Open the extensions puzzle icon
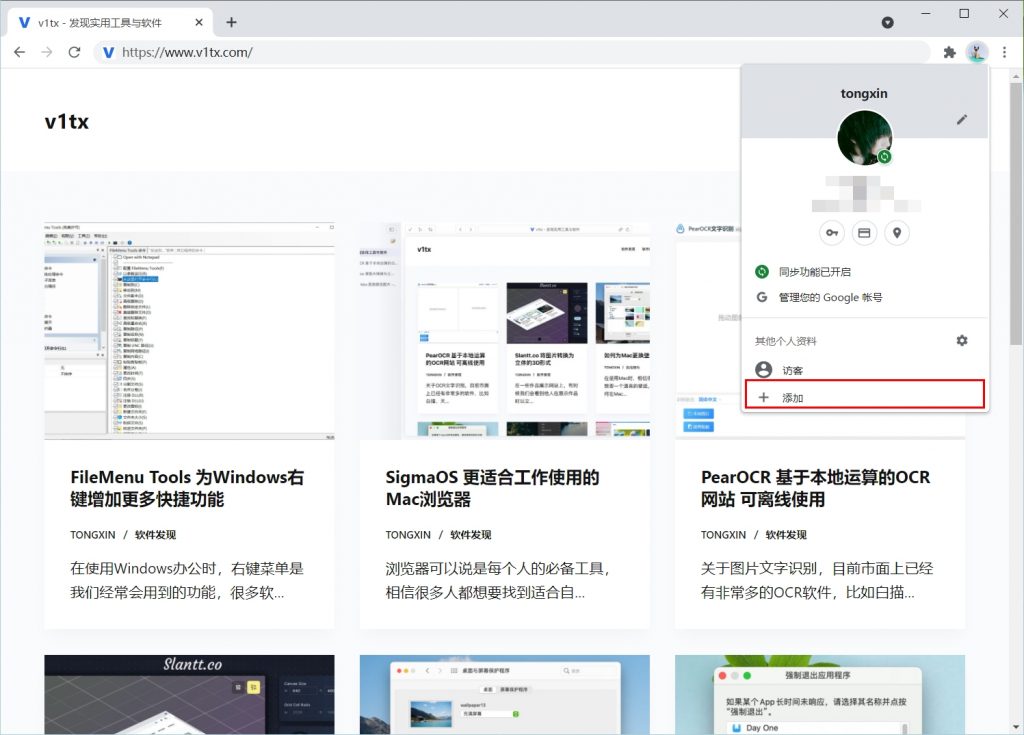The height and width of the screenshot is (735, 1024). [950, 52]
